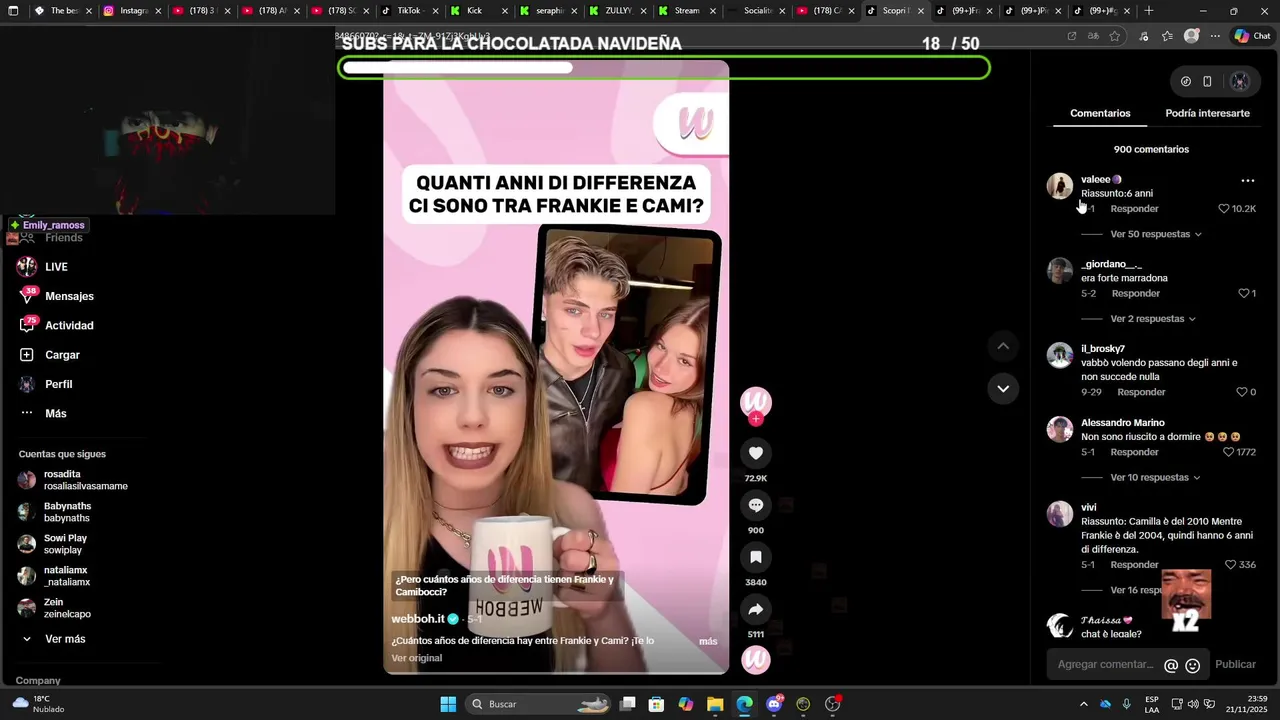Open File Explorer from taskbar
Screen dimensions: 1280x720
pyautogui.click(x=715, y=704)
